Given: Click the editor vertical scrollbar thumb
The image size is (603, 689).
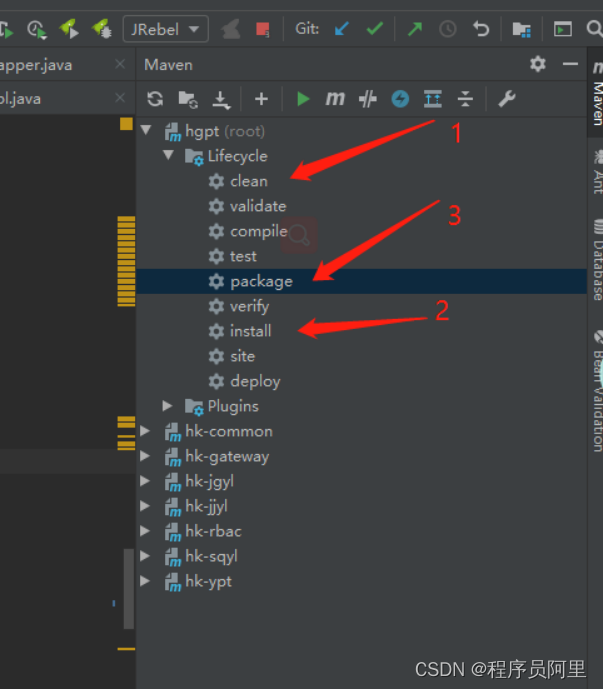Looking at the screenshot, I should click(x=129, y=589).
